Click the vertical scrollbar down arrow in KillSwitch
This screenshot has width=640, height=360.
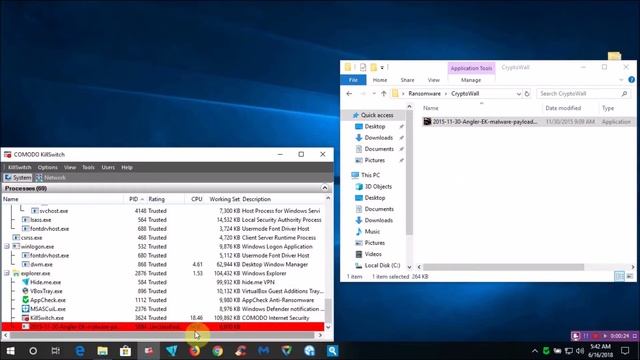click(x=328, y=327)
